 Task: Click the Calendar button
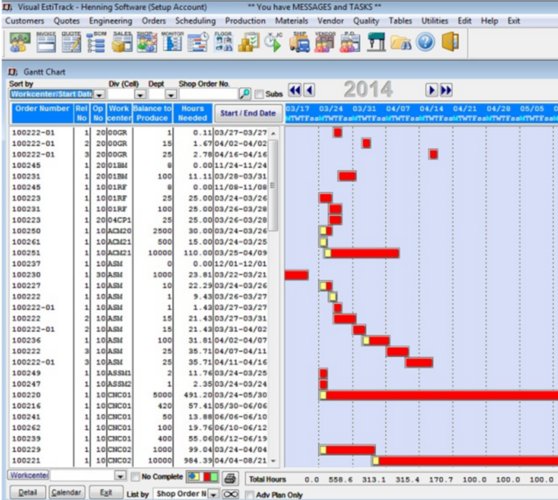(x=67, y=493)
